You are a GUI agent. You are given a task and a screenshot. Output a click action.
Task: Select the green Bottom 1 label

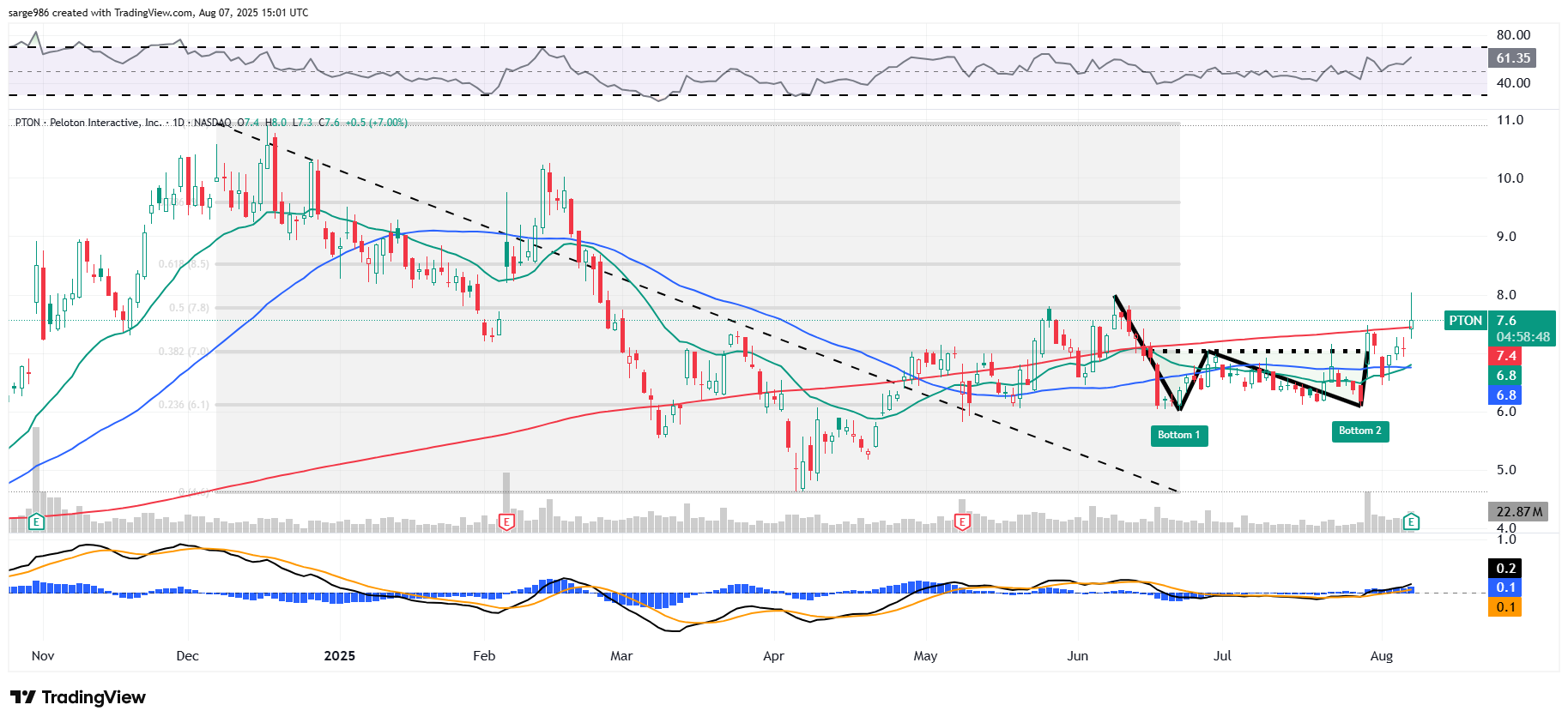point(1178,435)
